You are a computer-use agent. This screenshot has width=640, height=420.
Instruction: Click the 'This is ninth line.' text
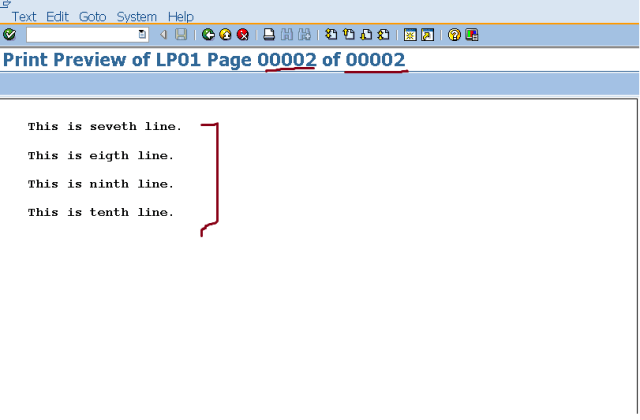[101, 184]
